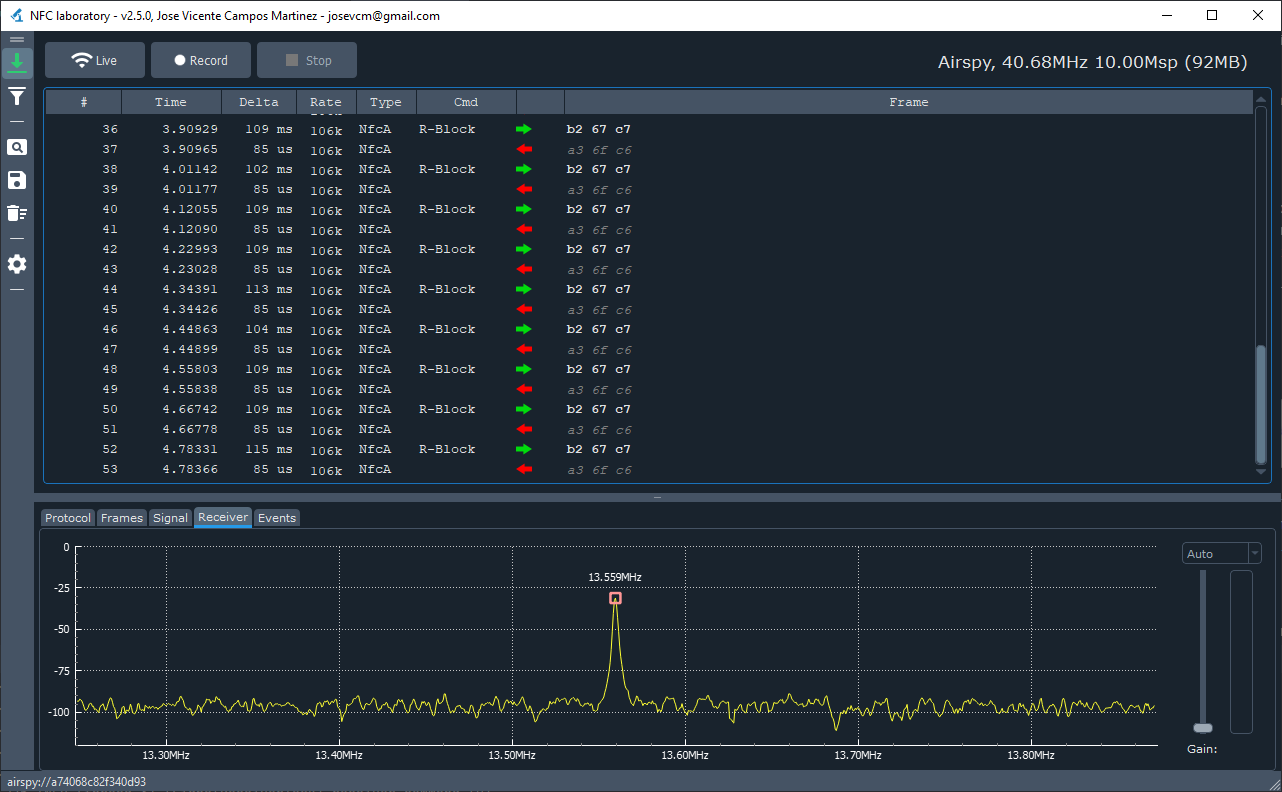Screen dimensions: 1282x792
Task: Click delta '115 ms' in row 52
Action: pyautogui.click(x=269, y=449)
